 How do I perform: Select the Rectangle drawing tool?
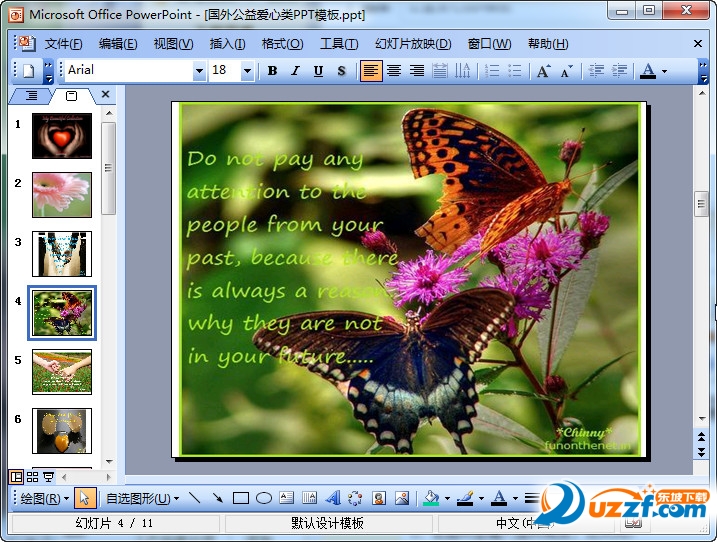(241, 499)
